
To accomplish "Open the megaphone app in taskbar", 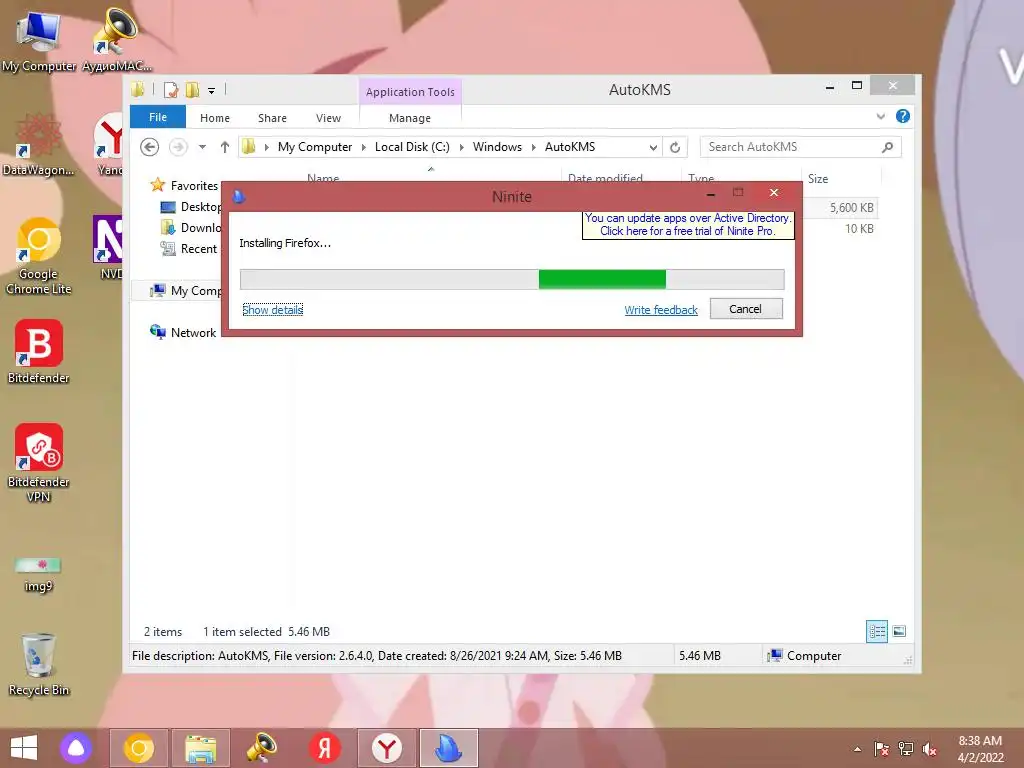I will coord(262,748).
